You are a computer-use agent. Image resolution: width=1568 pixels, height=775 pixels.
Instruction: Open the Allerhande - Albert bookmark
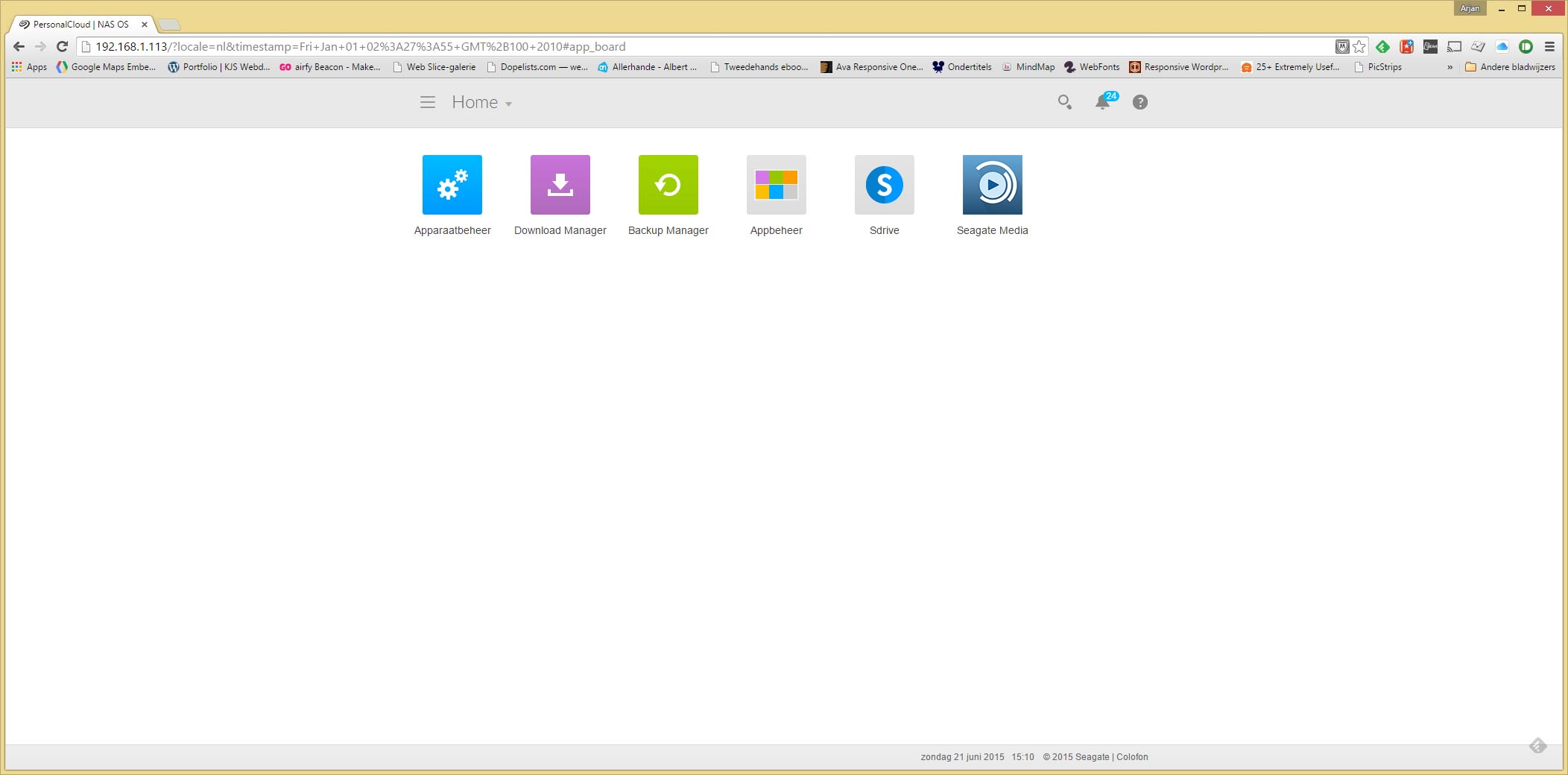(x=648, y=67)
